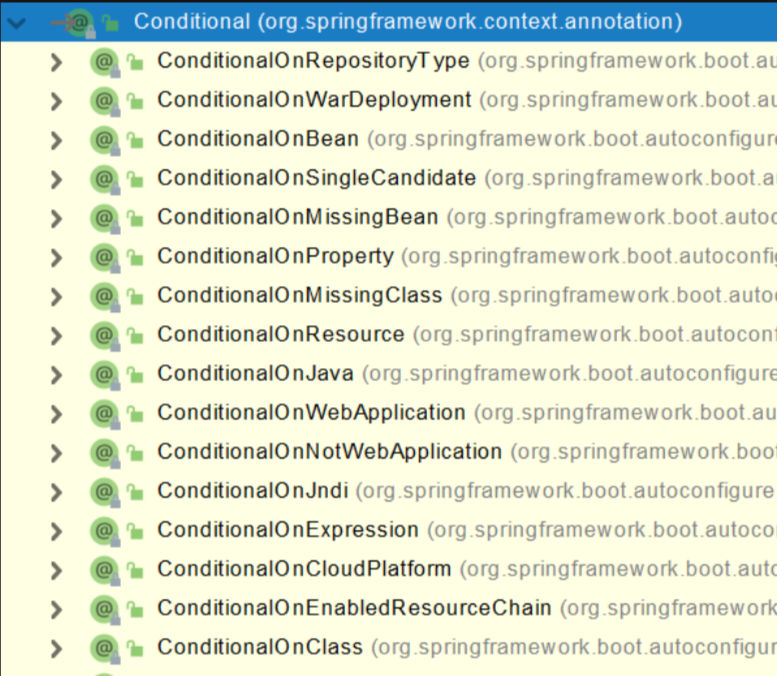Click annotation icon of ConditionalOnMissingClass
The image size is (777, 676).
point(105,297)
